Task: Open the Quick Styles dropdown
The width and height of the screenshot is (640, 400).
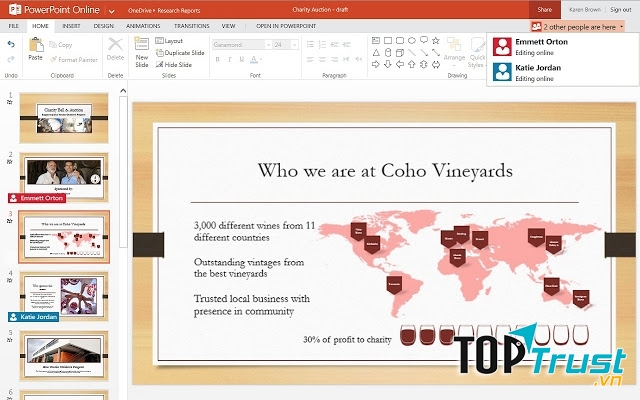Action: [x=477, y=52]
